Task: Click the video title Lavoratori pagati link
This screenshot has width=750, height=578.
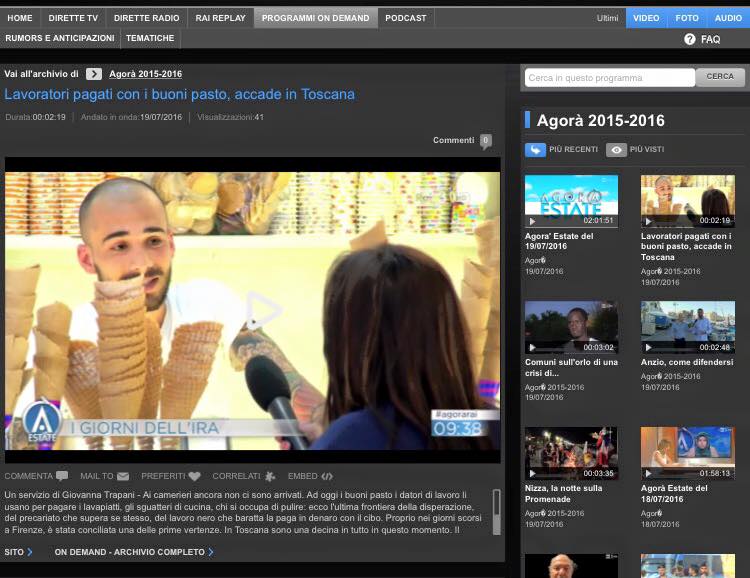Action: 180,94
